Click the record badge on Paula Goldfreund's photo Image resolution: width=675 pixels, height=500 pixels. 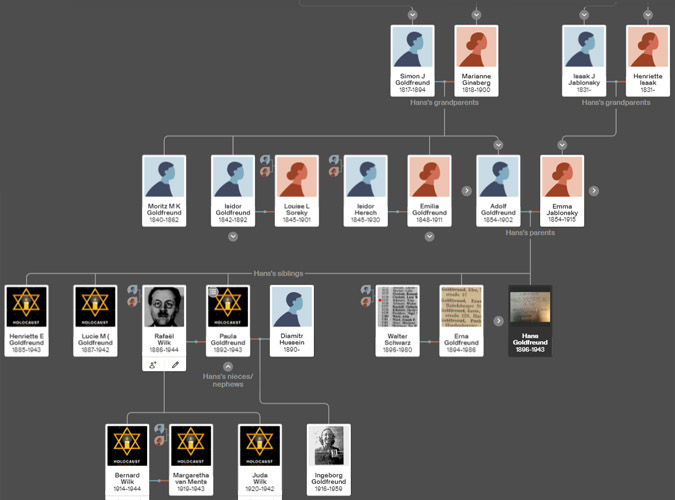pyautogui.click(x=213, y=292)
